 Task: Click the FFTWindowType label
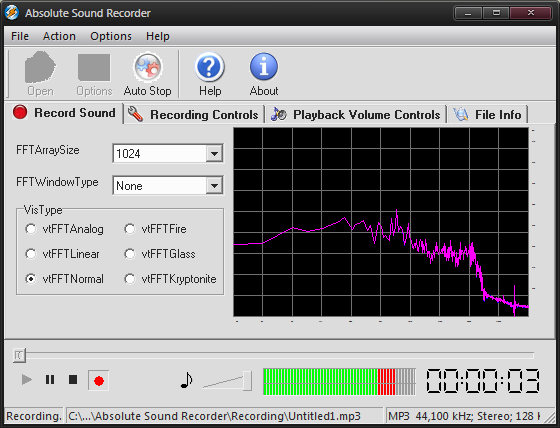coord(57,182)
